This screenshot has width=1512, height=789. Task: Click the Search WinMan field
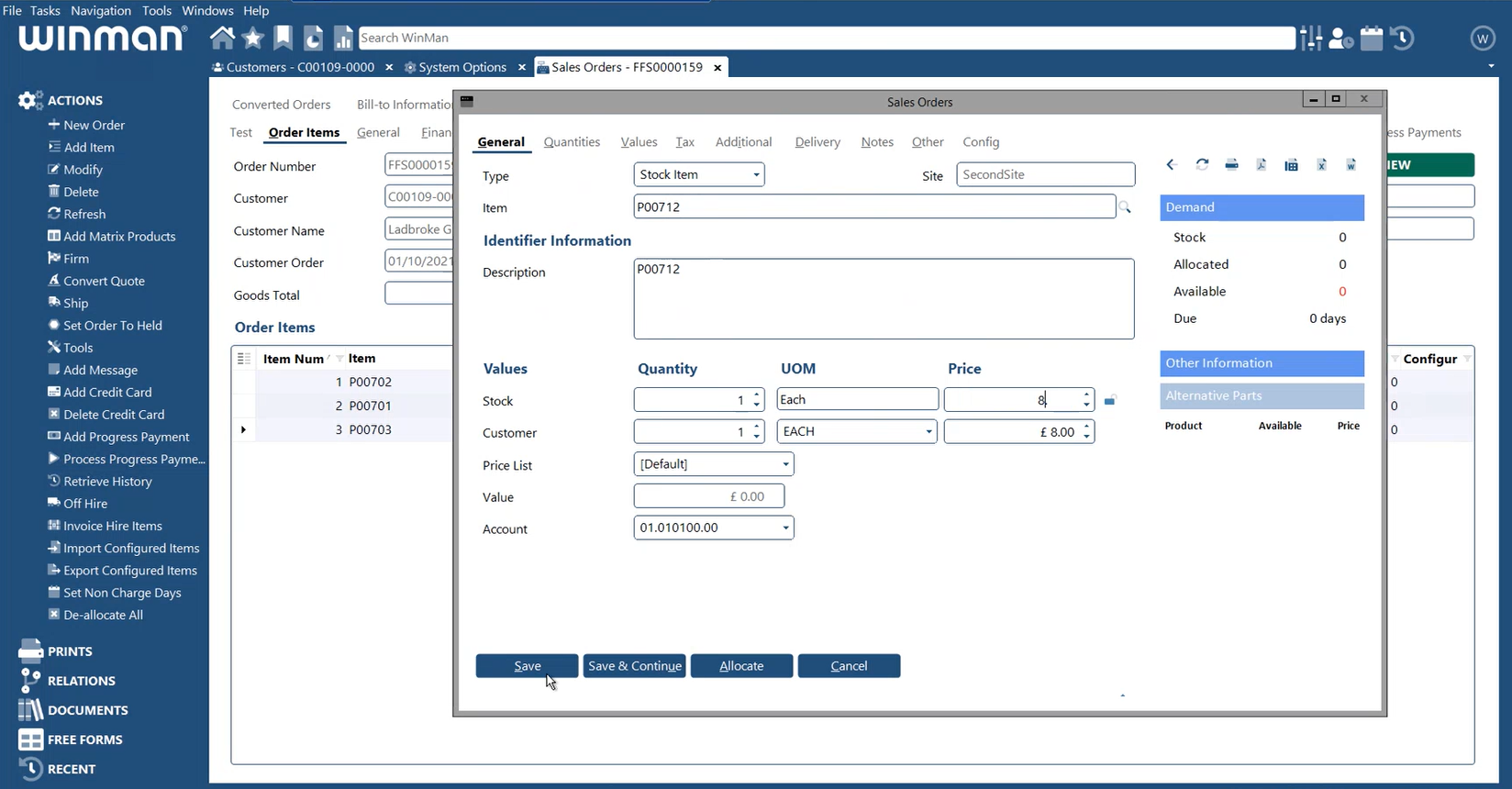[x=826, y=38]
